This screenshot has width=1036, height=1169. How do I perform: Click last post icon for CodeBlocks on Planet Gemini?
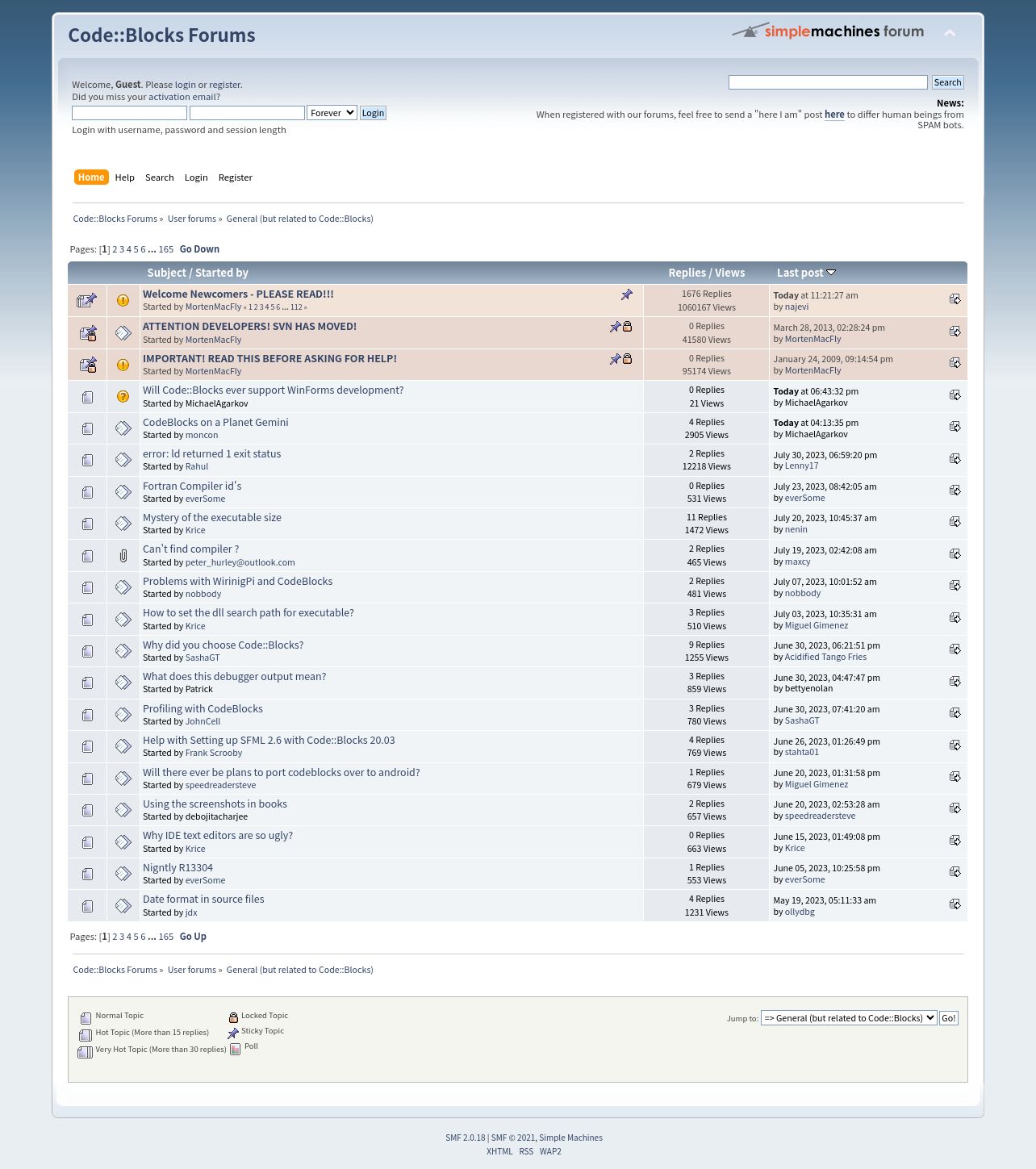(x=955, y=427)
